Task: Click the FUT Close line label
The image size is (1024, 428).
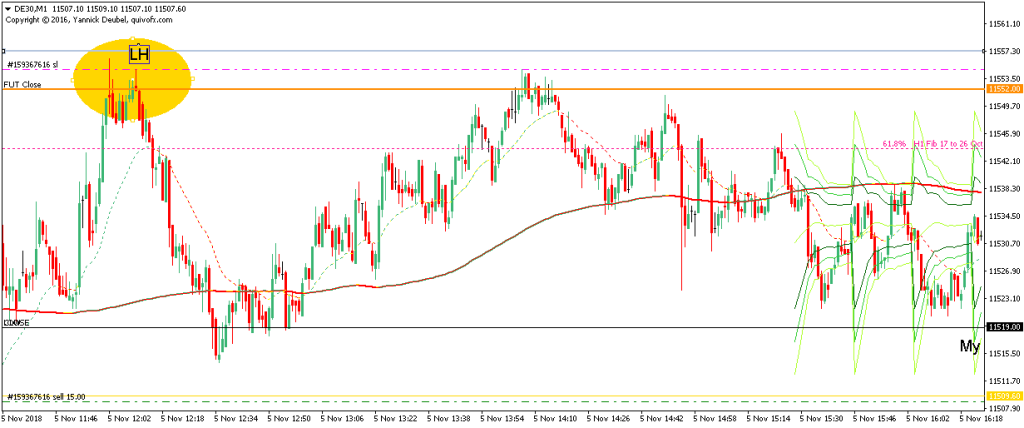Action: coord(22,85)
